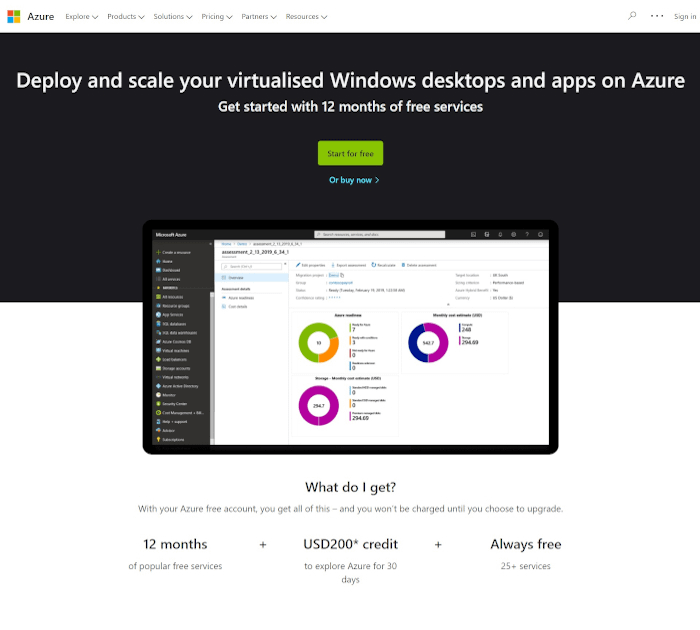Click the Azure brand name in header

[x=42, y=17]
